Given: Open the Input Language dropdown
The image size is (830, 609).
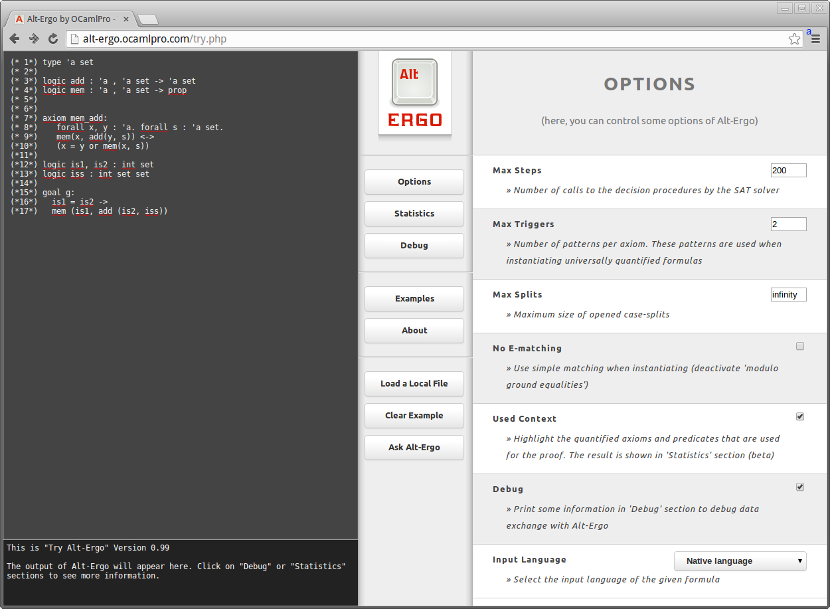Looking at the screenshot, I should point(740,560).
